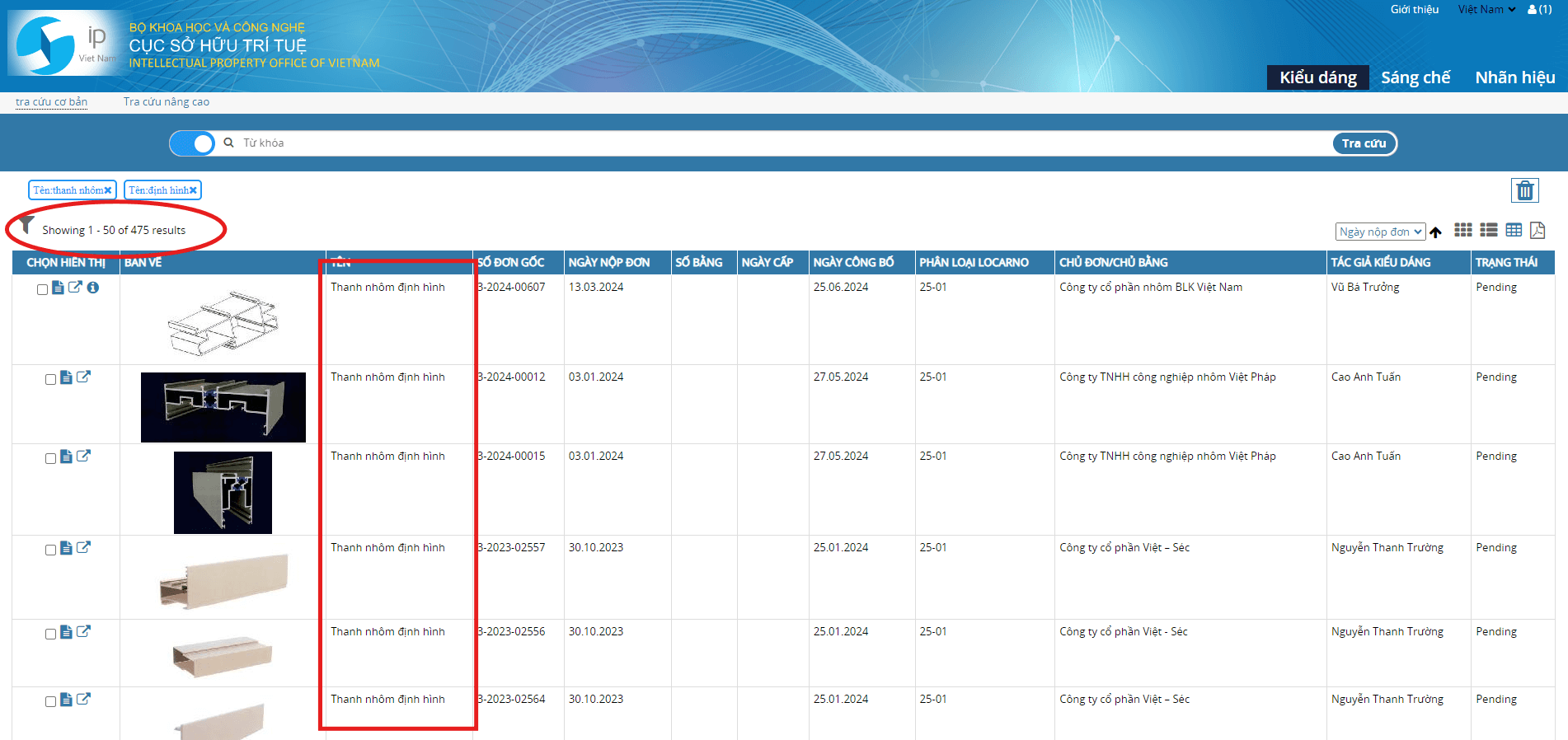This screenshot has height=740, width=1568.
Task: Click the trash icon to clear filters
Action: [x=1524, y=190]
